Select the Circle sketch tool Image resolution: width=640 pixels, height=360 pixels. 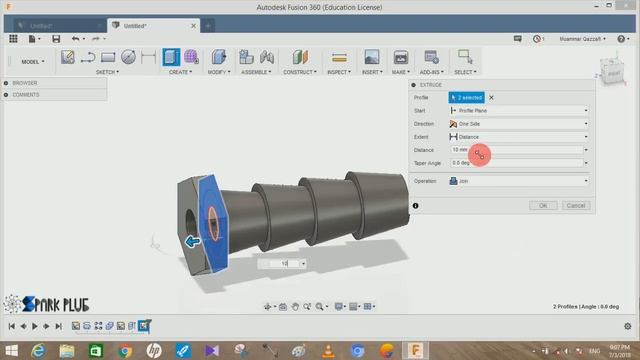tap(128, 57)
